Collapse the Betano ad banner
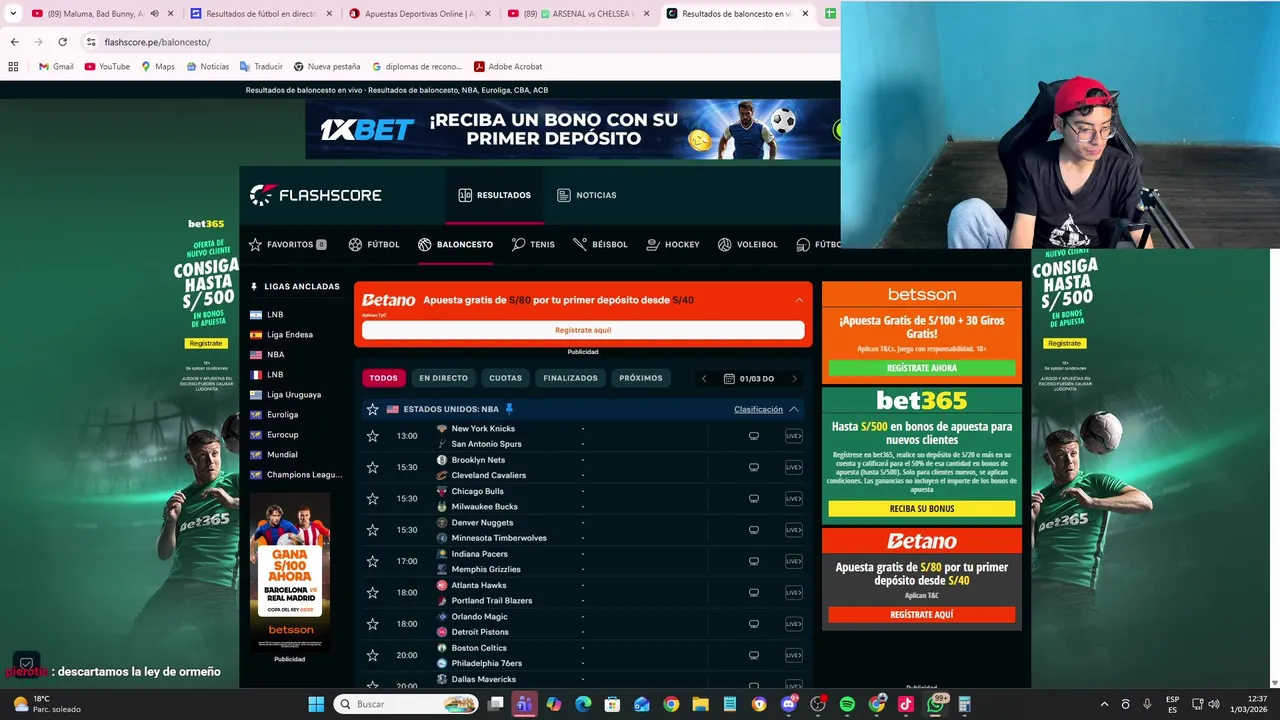1280x720 pixels. [799, 300]
